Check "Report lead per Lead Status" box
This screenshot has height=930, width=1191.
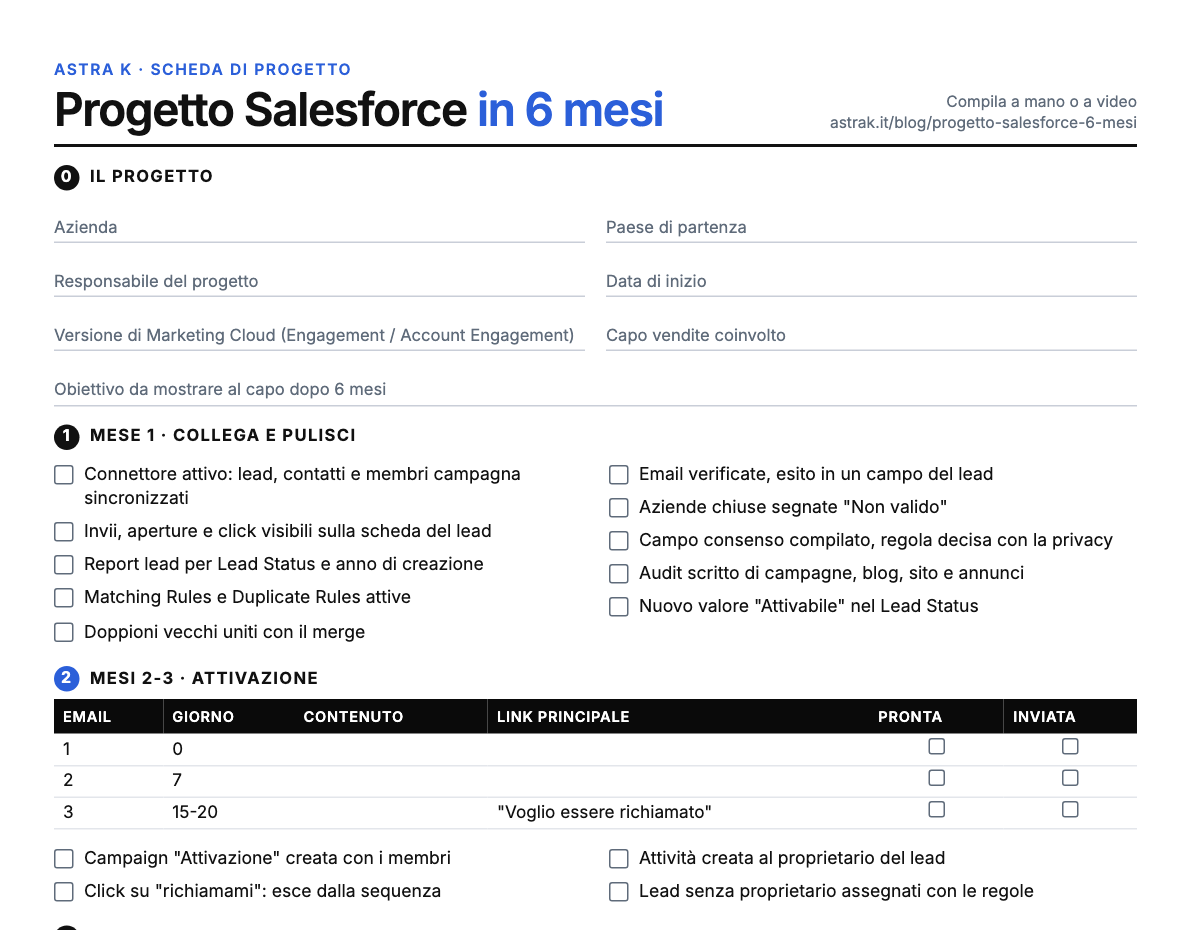64,565
